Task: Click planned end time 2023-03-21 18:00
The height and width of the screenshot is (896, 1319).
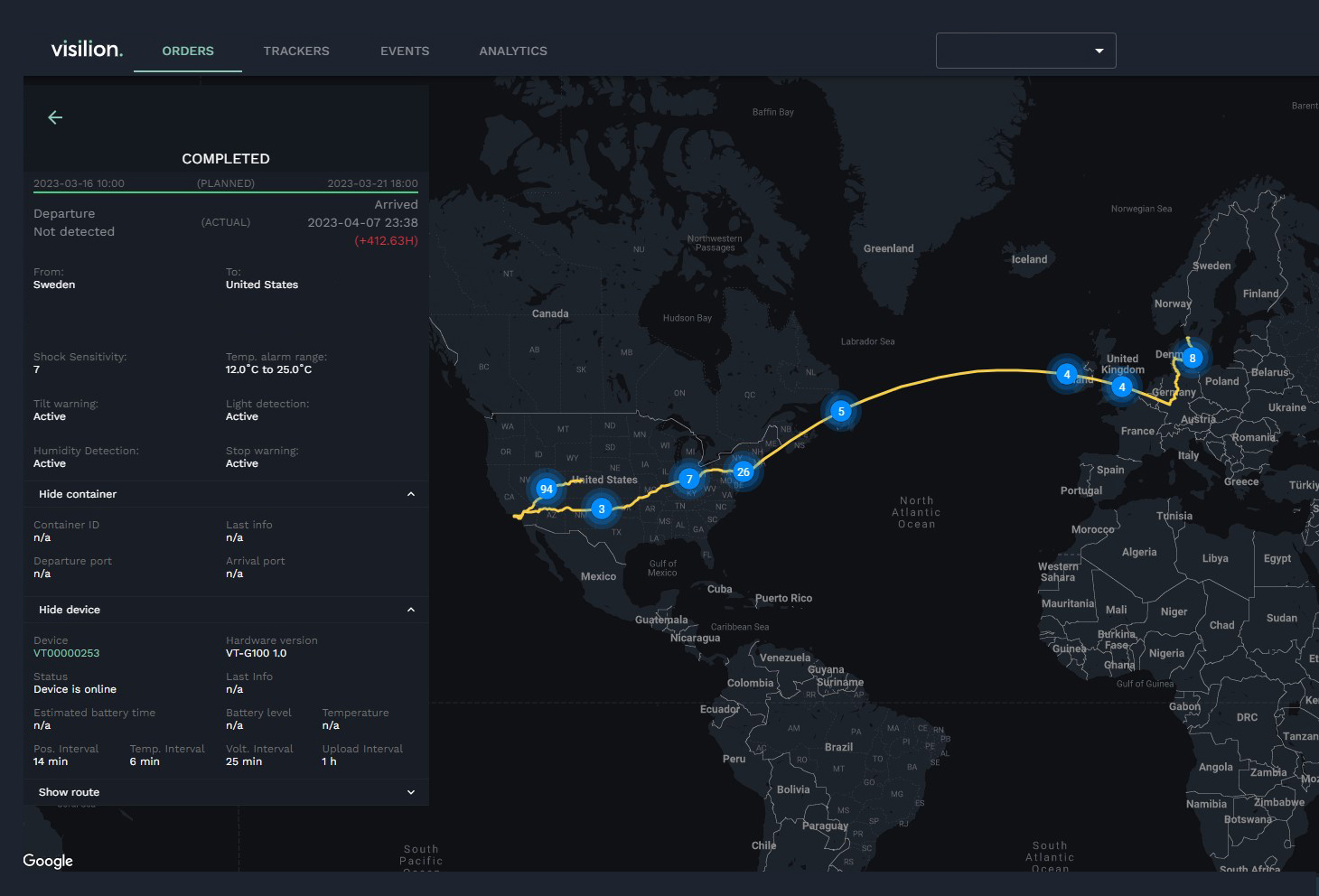Action: [372, 183]
